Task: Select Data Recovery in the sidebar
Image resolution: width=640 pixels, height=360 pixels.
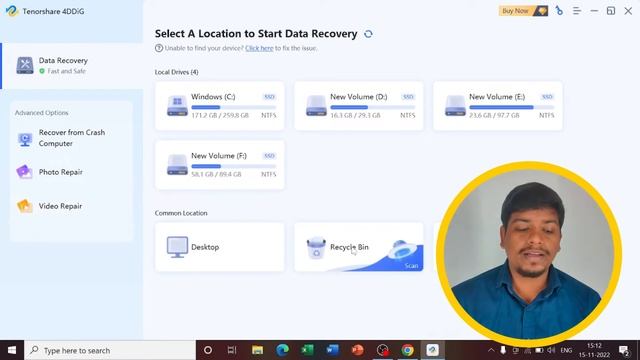Action: coord(72,66)
